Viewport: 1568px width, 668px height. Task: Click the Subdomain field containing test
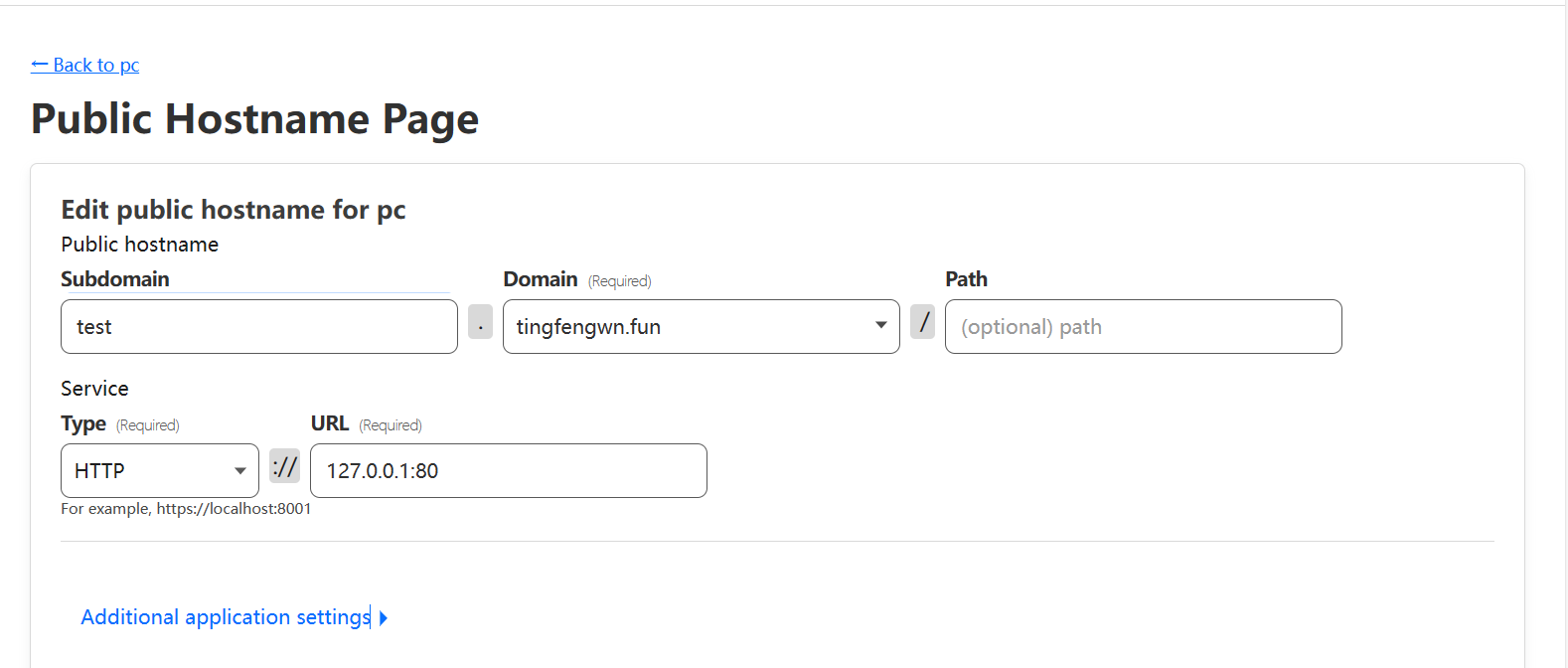point(258,327)
